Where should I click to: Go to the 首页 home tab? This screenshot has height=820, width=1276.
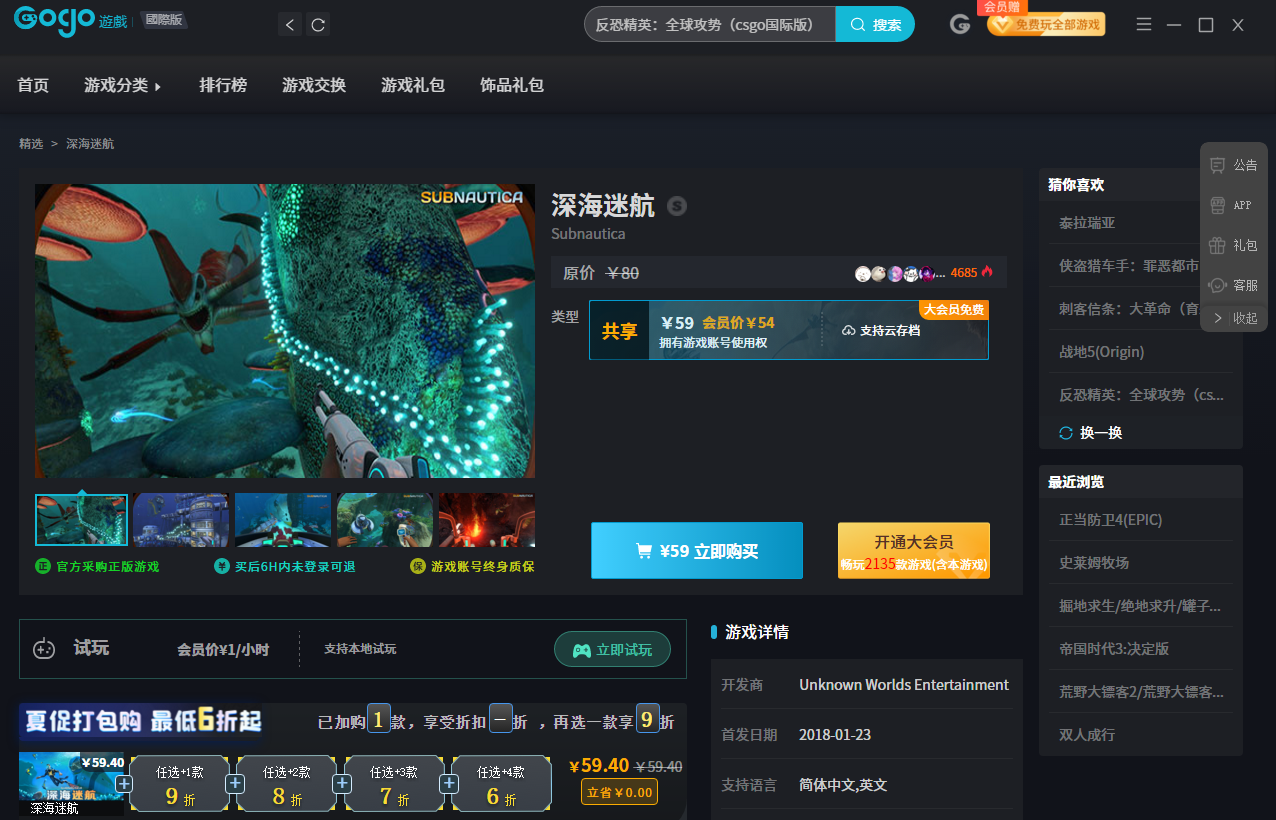[33, 85]
